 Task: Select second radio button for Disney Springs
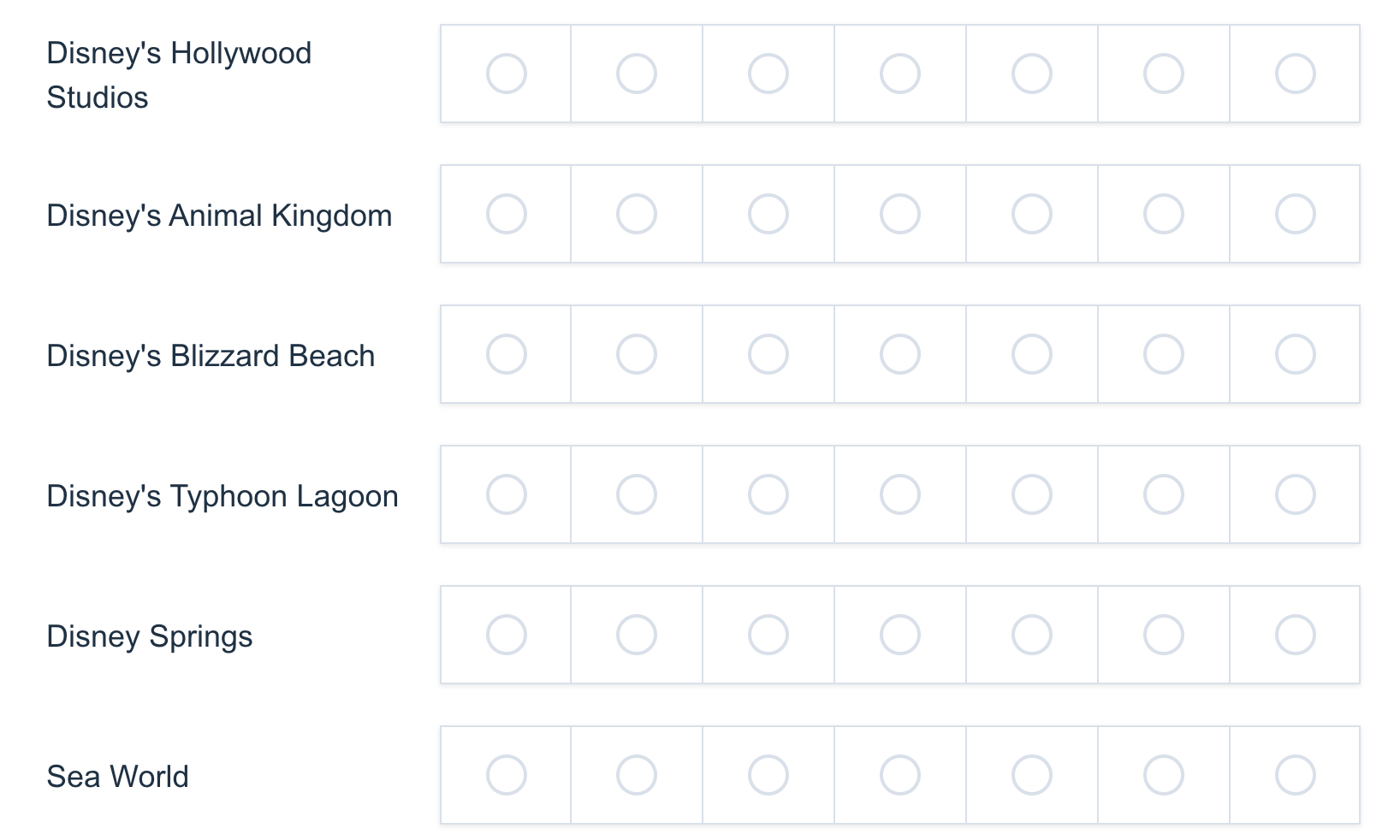[x=637, y=635]
